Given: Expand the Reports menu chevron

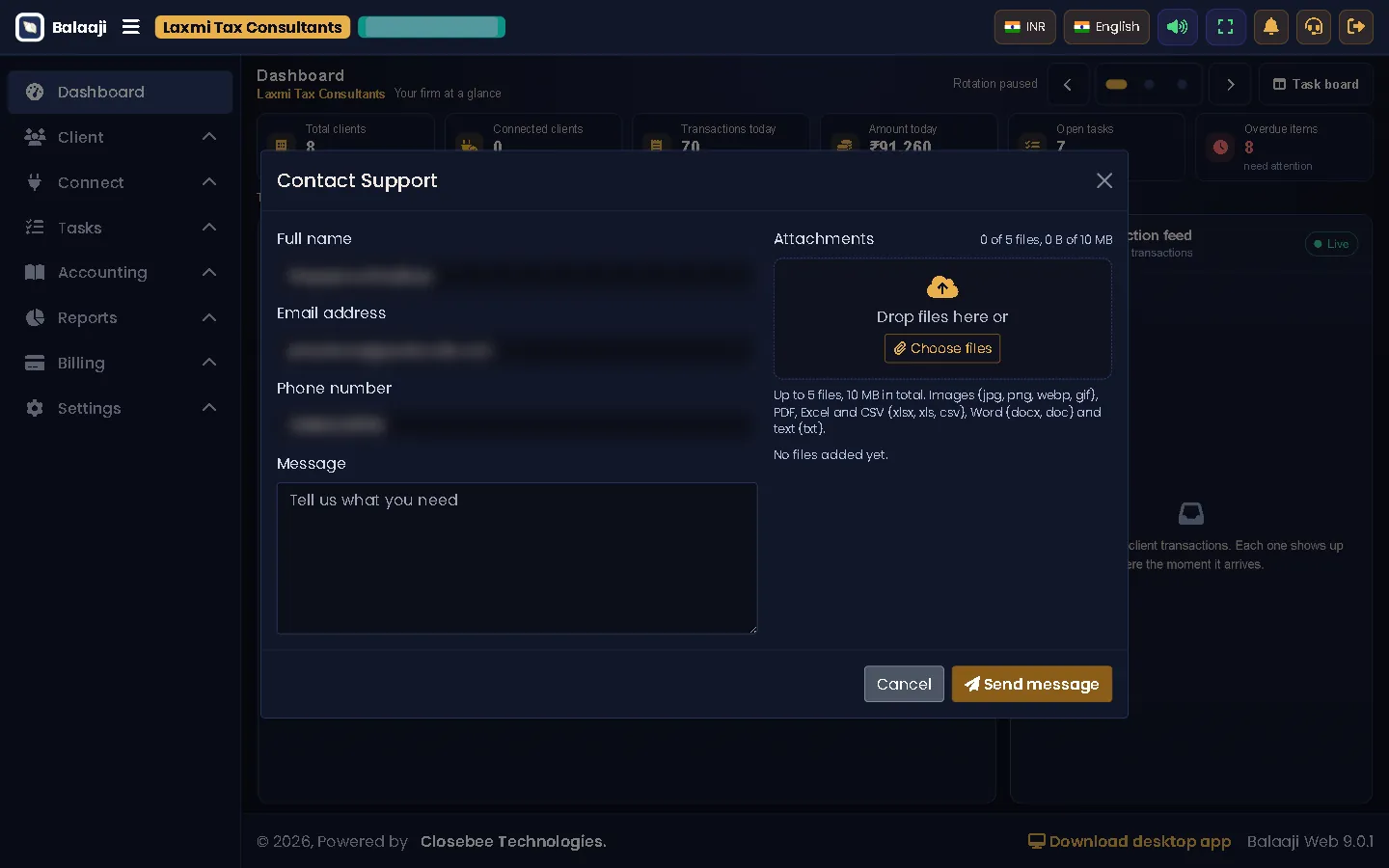Looking at the screenshot, I should (209, 317).
